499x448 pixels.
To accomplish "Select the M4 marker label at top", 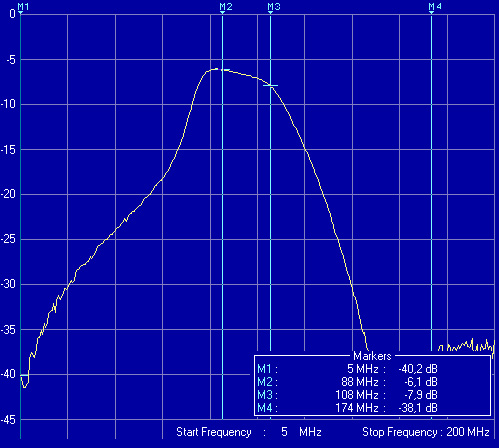I will pyautogui.click(x=435, y=7).
